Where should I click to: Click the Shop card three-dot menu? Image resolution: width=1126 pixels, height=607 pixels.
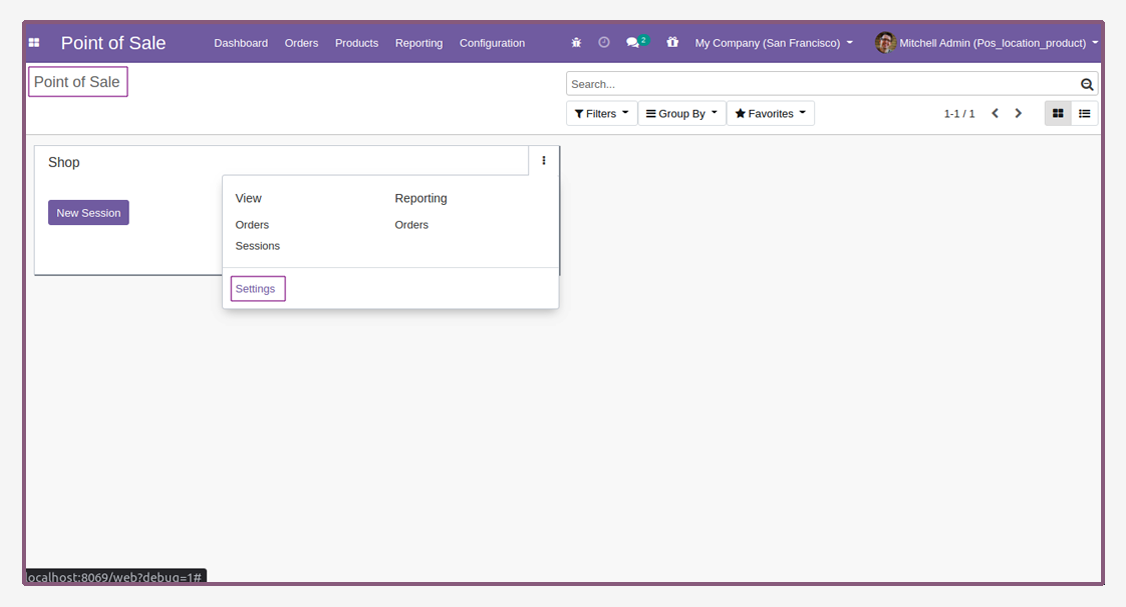tap(544, 161)
